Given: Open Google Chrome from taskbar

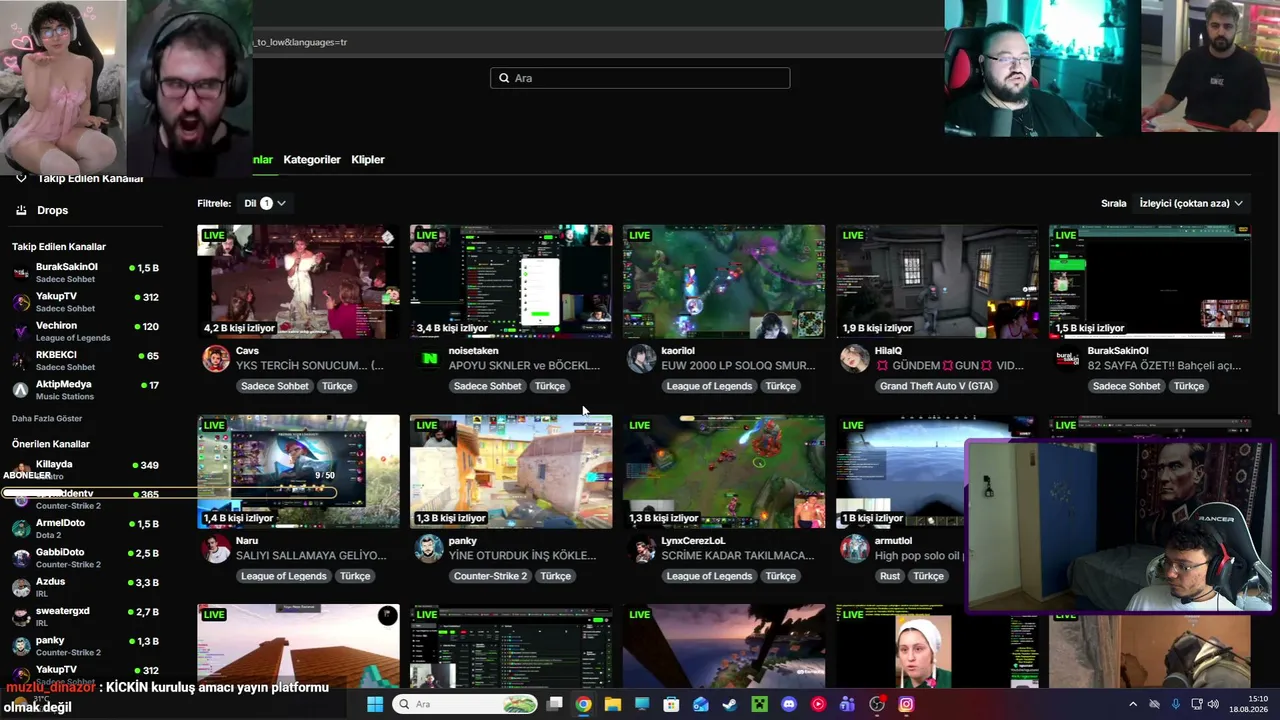Looking at the screenshot, I should (583, 704).
